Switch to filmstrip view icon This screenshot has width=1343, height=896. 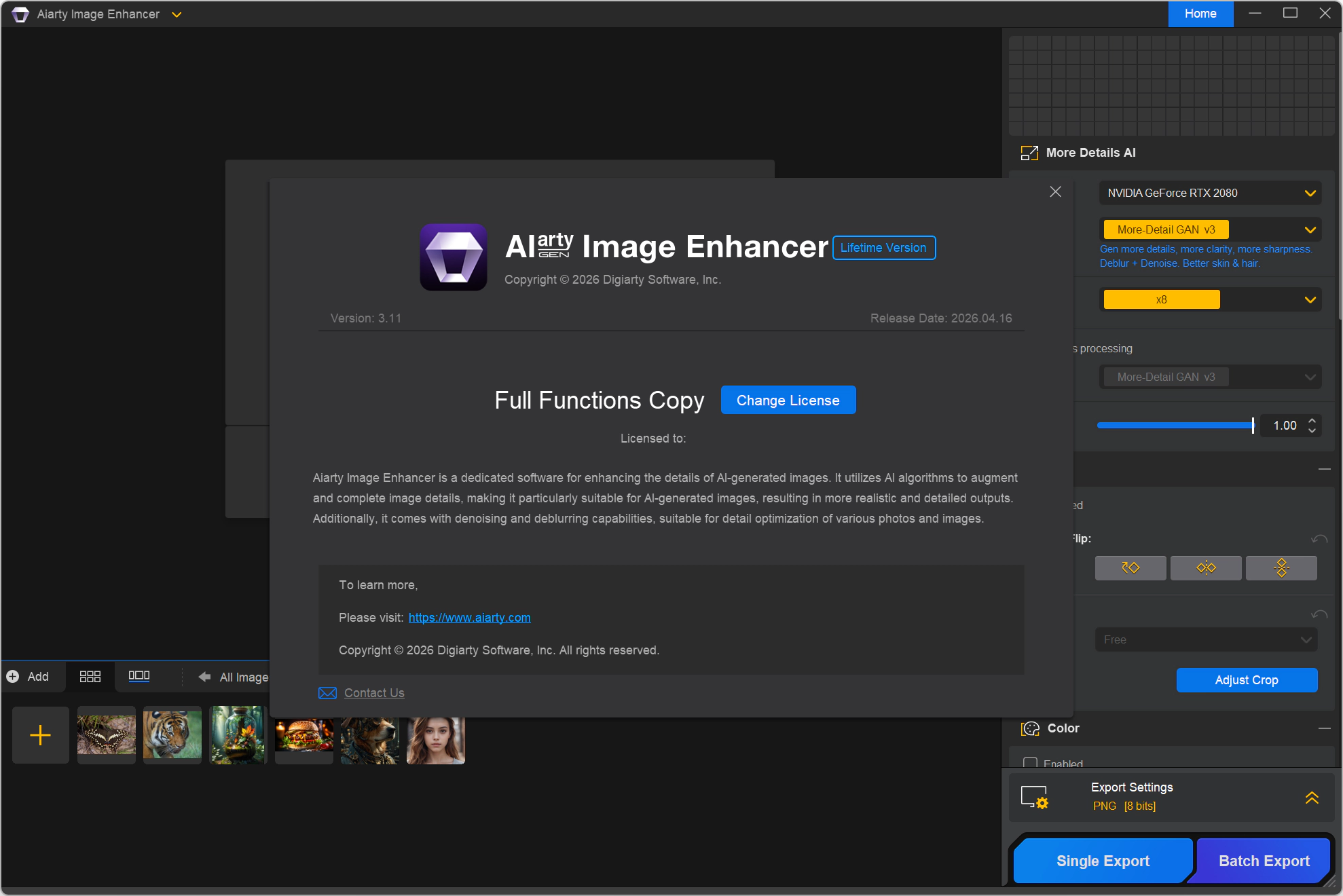(x=139, y=676)
